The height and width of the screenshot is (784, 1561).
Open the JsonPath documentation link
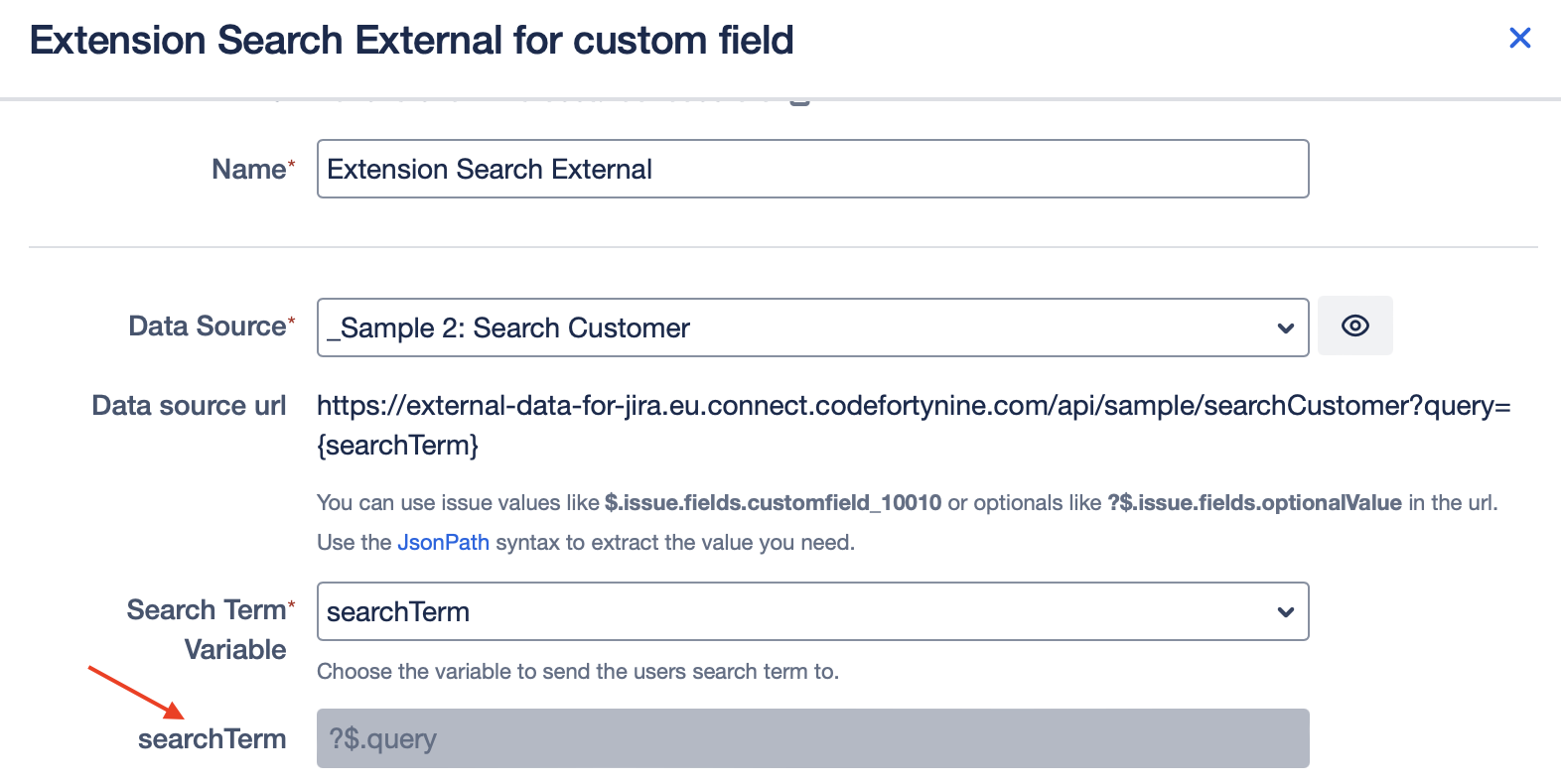(x=443, y=542)
